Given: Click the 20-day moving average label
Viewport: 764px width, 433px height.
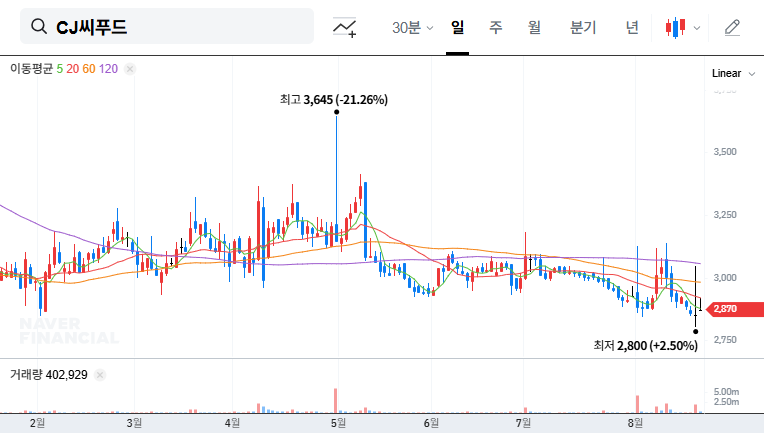Looking at the screenshot, I should (x=73, y=69).
